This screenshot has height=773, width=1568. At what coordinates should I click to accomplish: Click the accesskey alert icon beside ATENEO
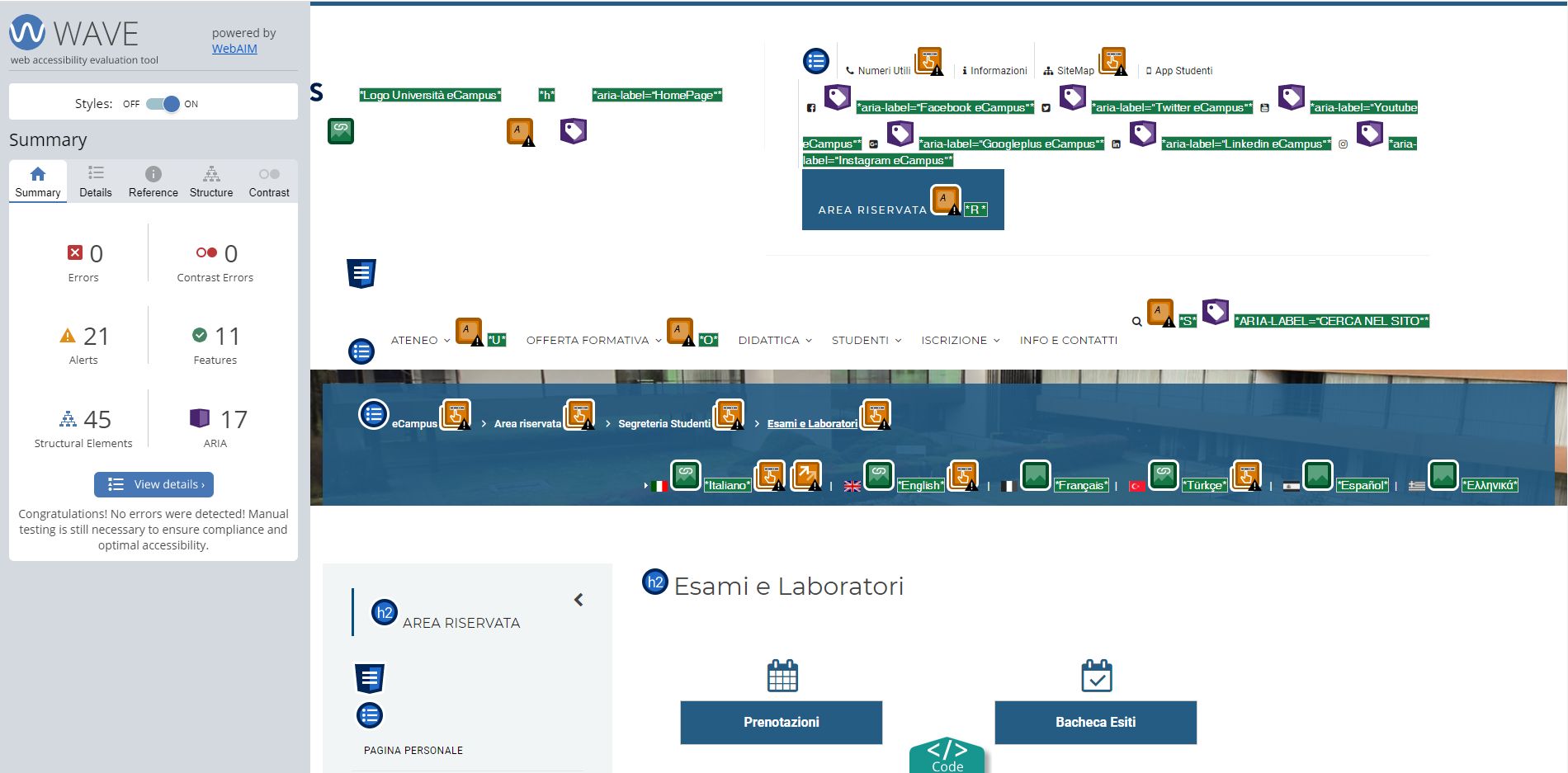click(470, 332)
